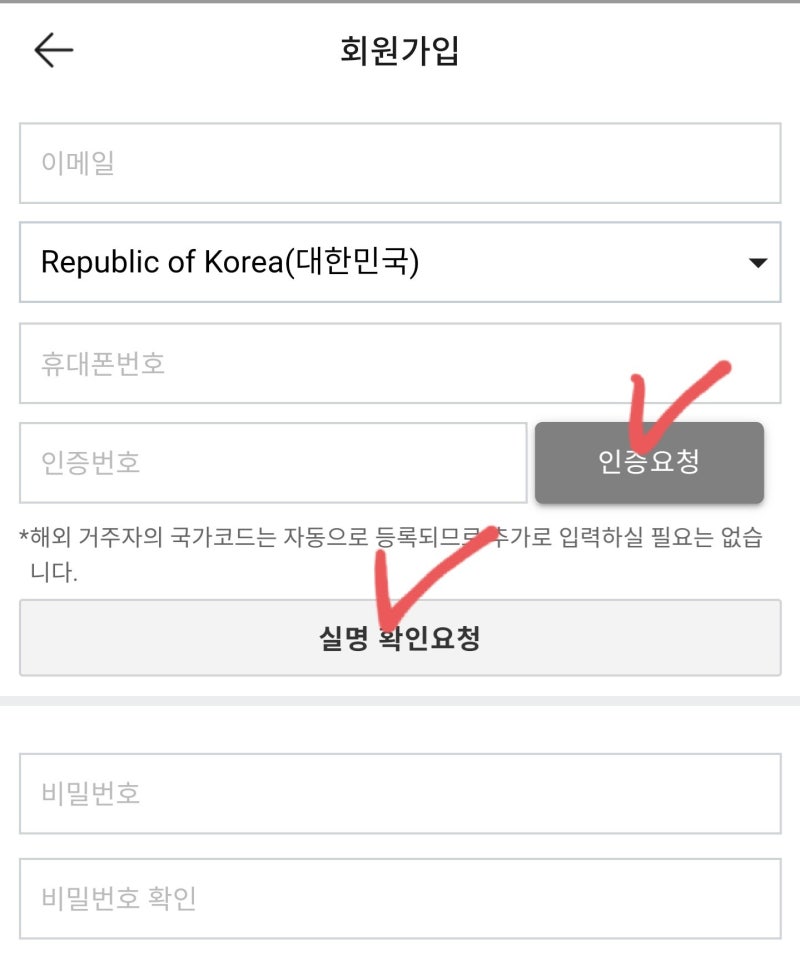The width and height of the screenshot is (800, 969).
Task: Focus the 휴대폰번호 phone number field
Action: tap(400, 363)
